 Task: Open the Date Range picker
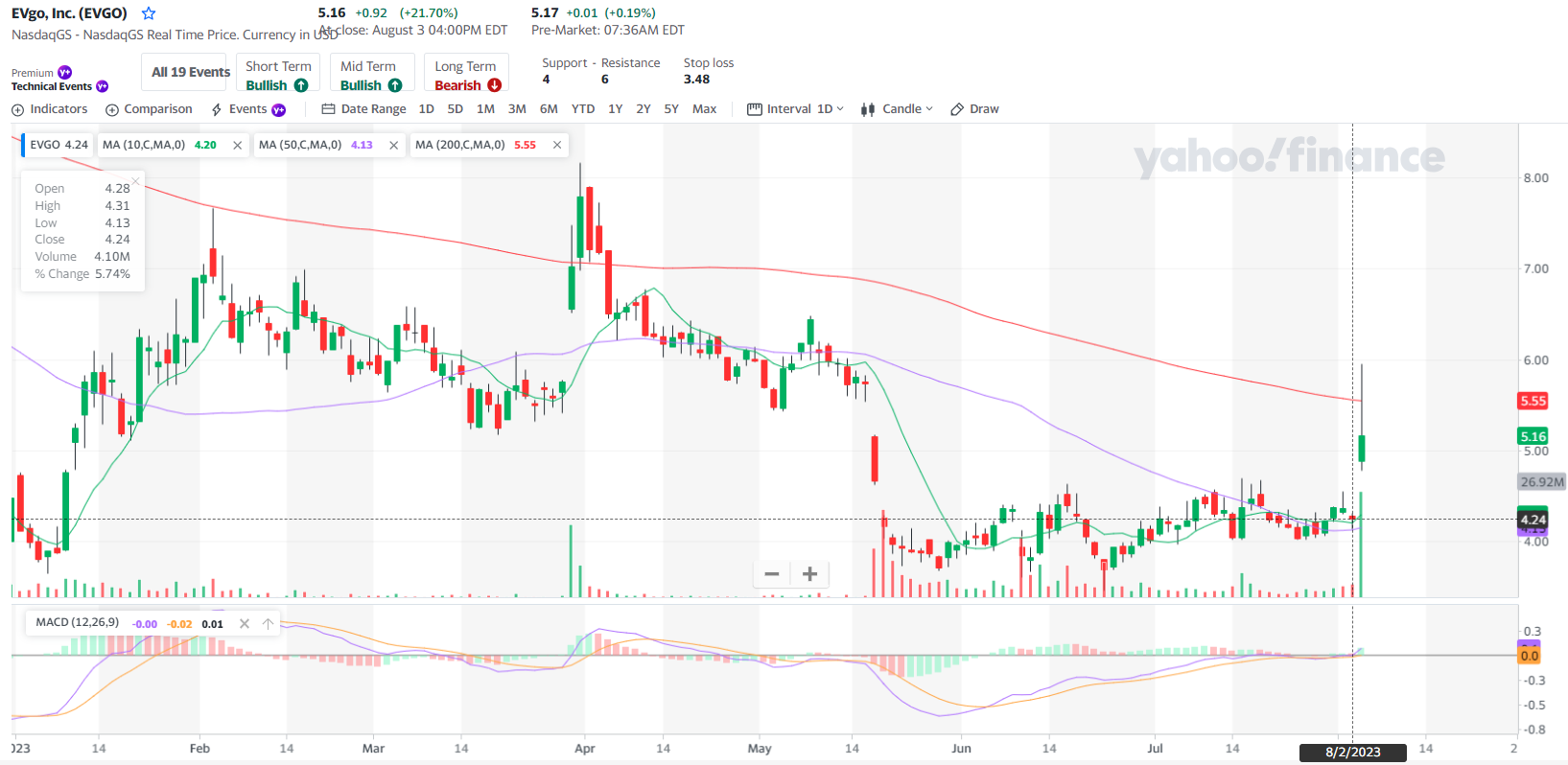pos(364,109)
